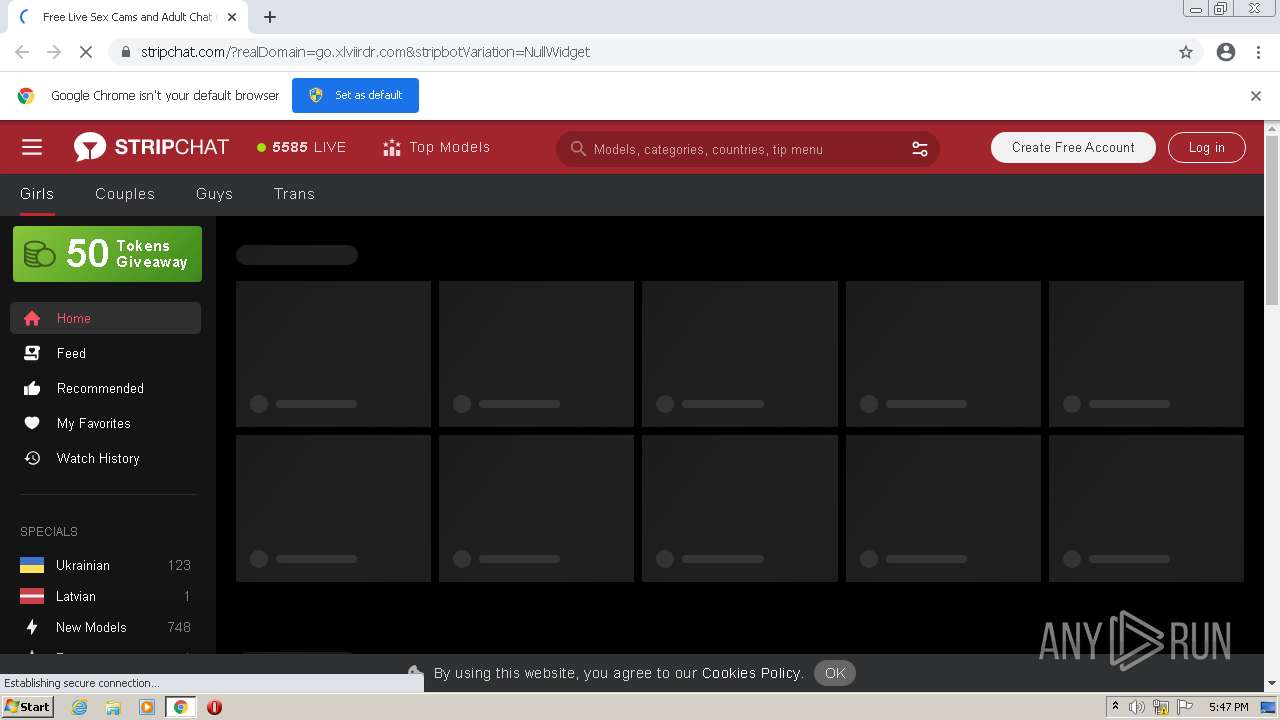The width and height of the screenshot is (1280, 720).
Task: Click the Chrome taskbar icon
Action: point(180,707)
